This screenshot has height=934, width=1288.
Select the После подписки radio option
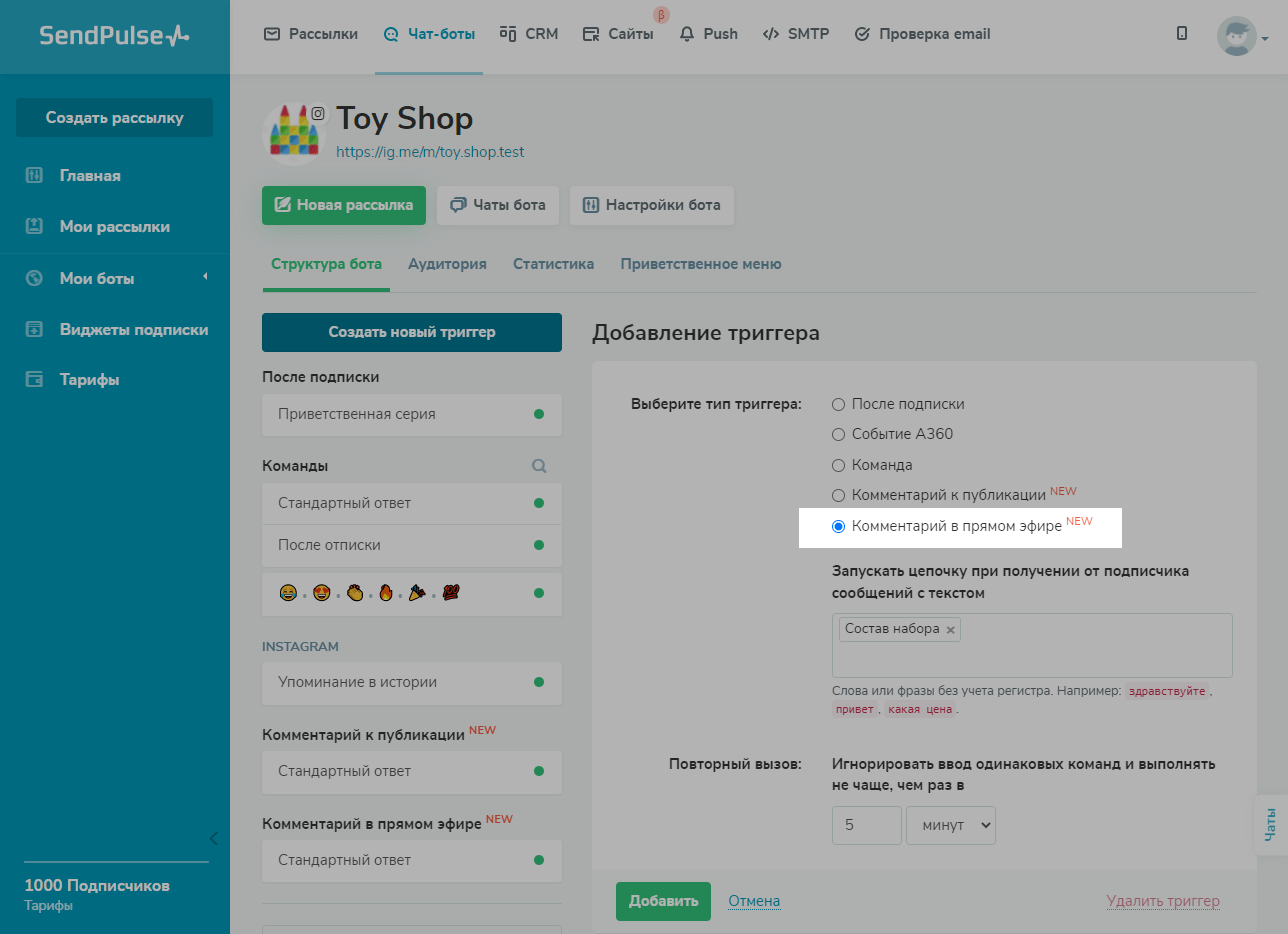click(839, 404)
